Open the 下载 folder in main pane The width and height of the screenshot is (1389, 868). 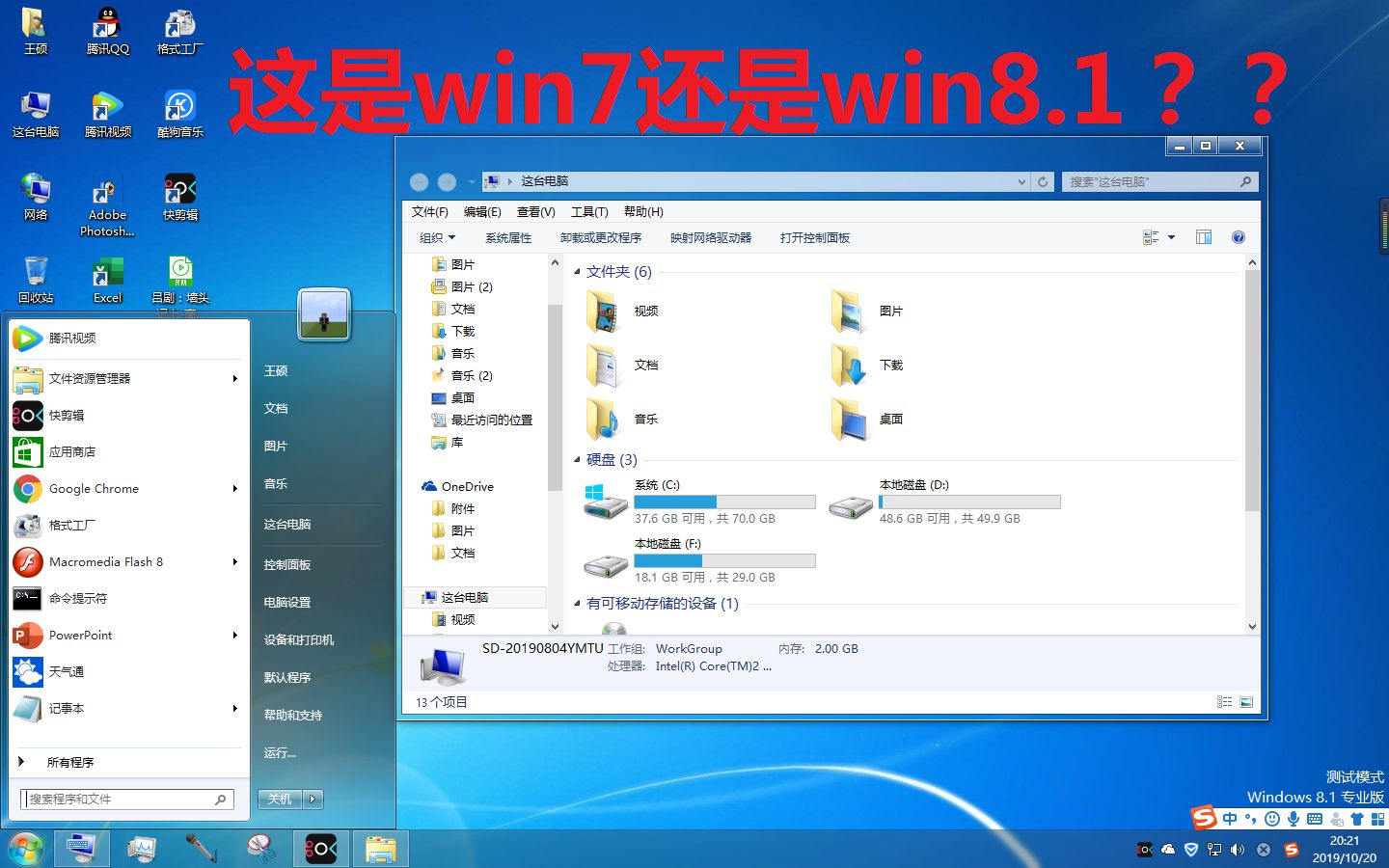click(868, 365)
